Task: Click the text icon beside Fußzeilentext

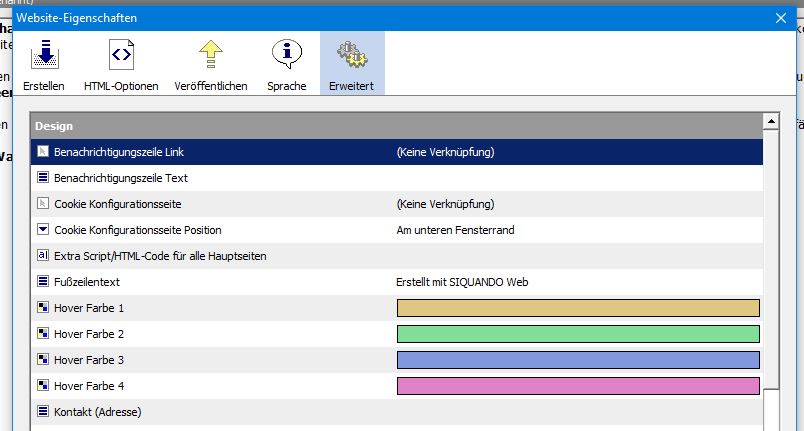Action: pyautogui.click(x=43, y=282)
